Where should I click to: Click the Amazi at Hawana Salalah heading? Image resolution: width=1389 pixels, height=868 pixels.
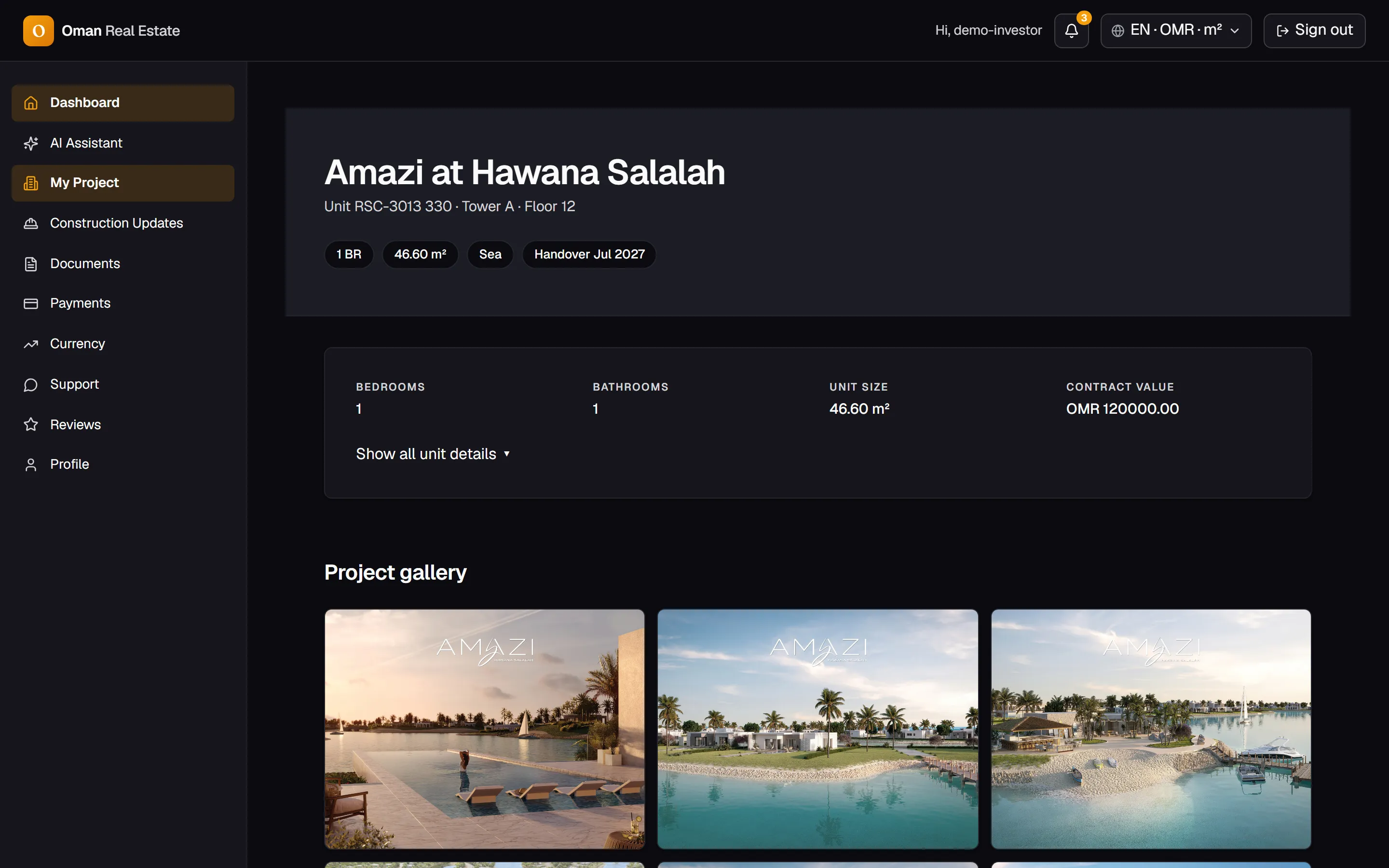coord(525,172)
